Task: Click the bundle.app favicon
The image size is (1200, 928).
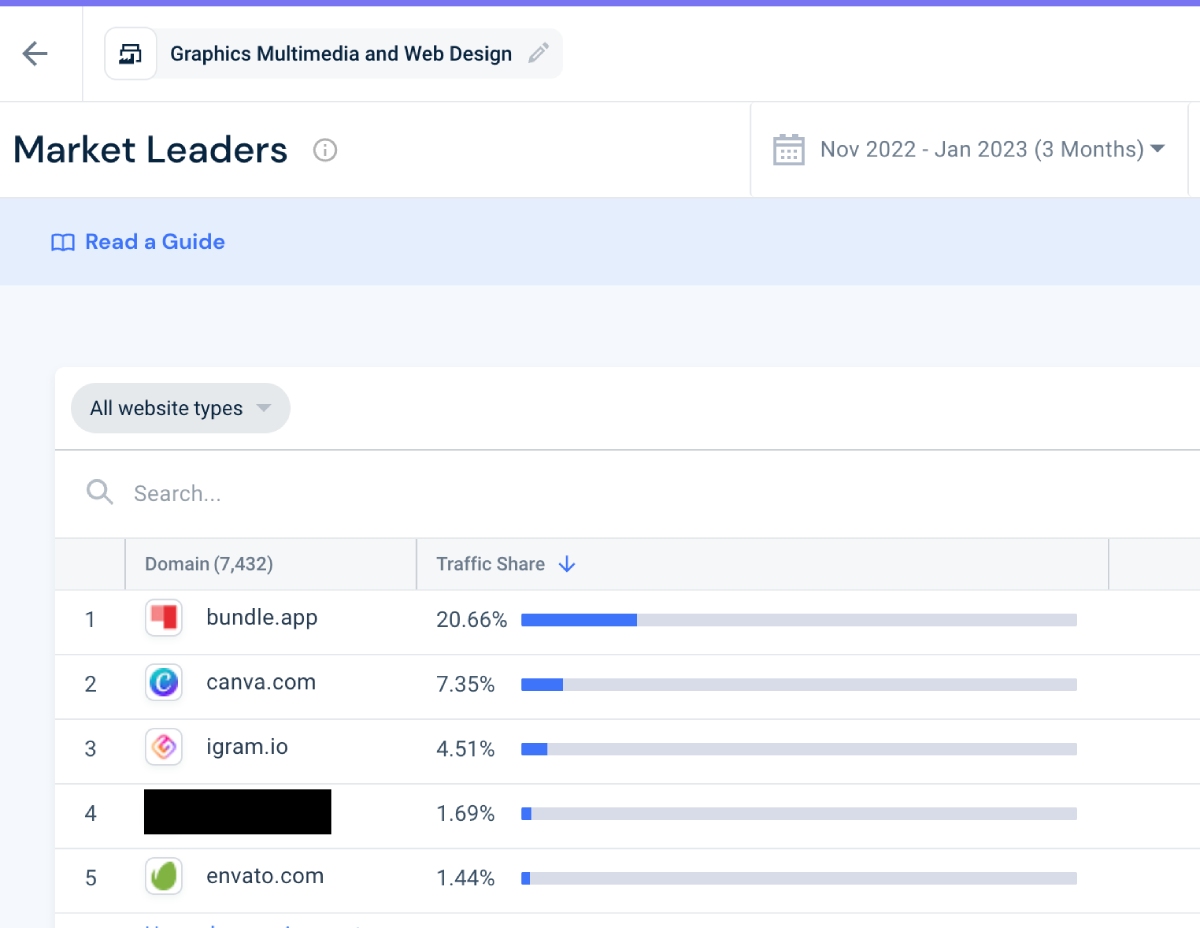Action: tap(163, 619)
